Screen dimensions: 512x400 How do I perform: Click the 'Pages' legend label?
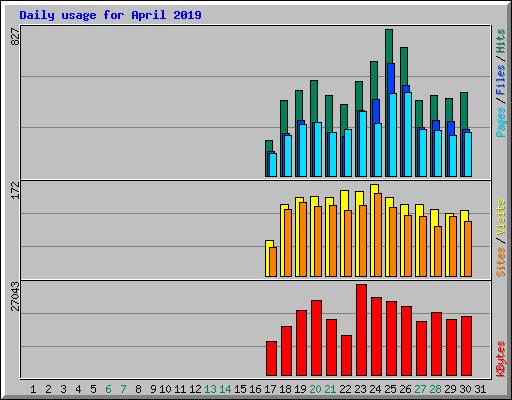501,122
